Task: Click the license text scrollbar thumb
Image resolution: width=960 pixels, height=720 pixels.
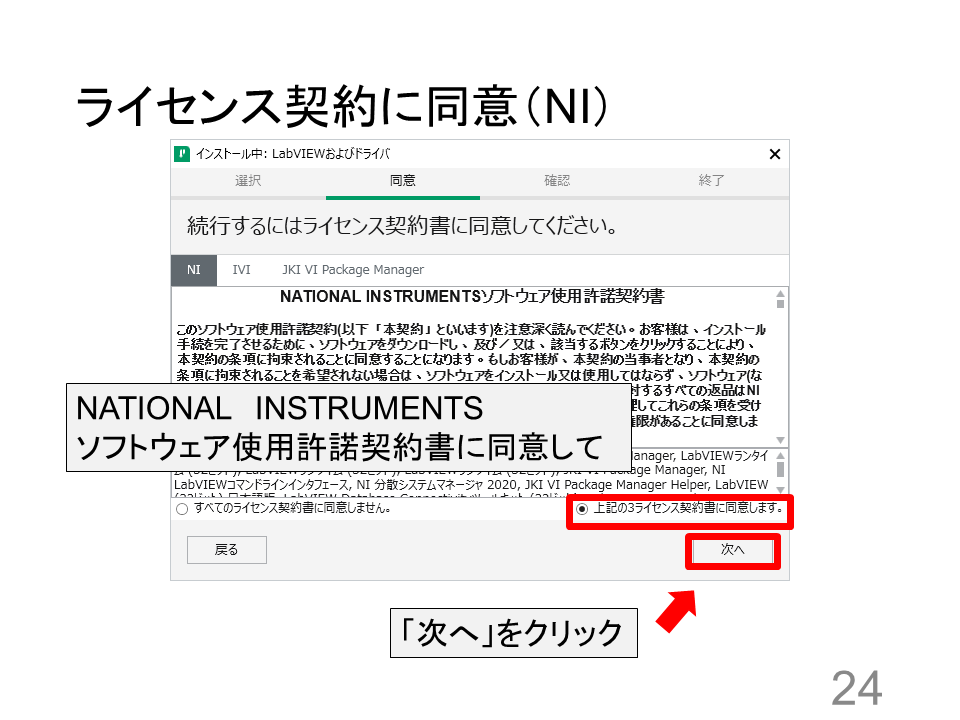Action: (x=780, y=303)
